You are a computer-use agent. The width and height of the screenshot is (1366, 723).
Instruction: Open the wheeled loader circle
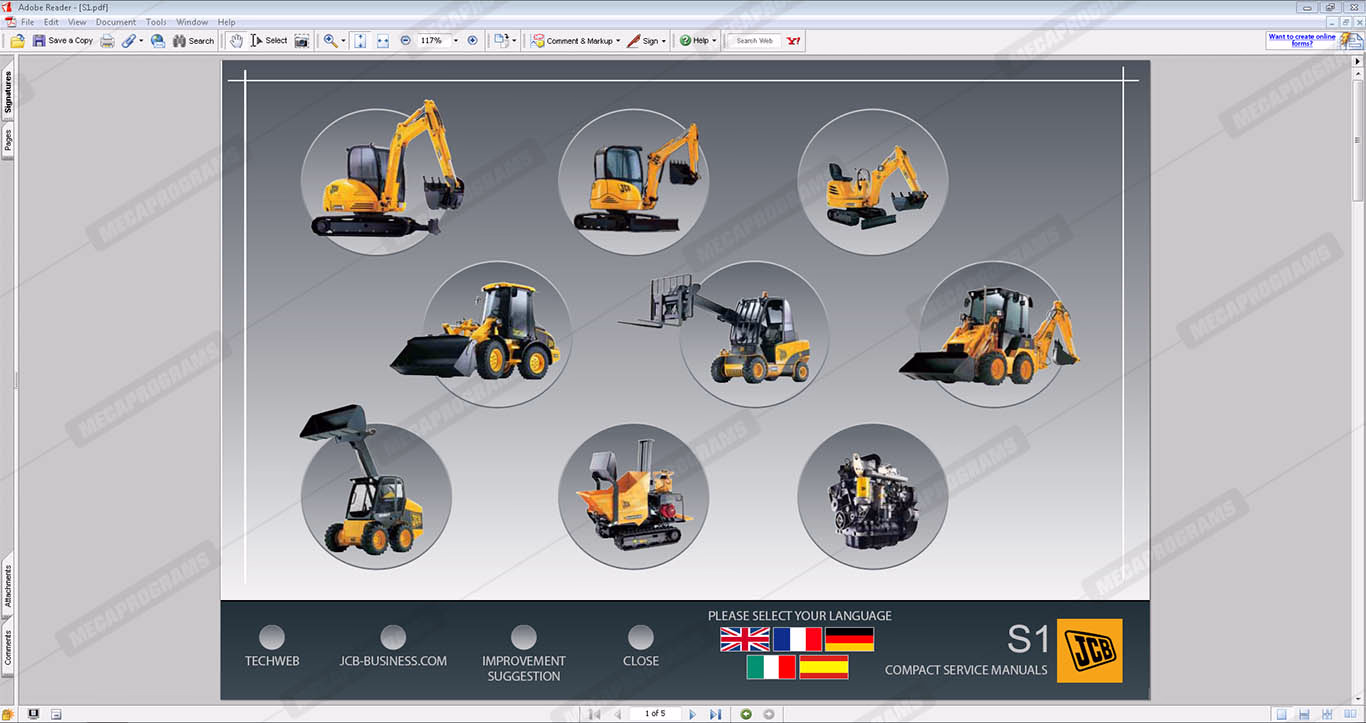[497, 334]
